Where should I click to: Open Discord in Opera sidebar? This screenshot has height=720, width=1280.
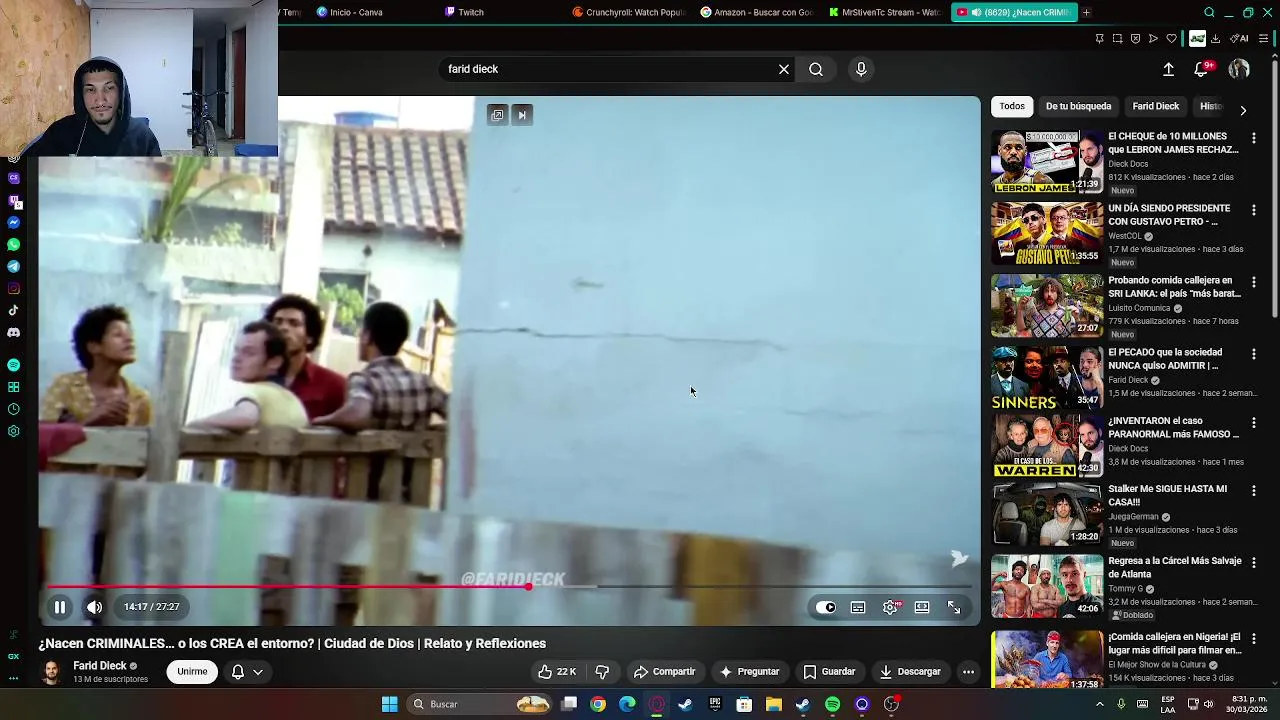(x=13, y=332)
